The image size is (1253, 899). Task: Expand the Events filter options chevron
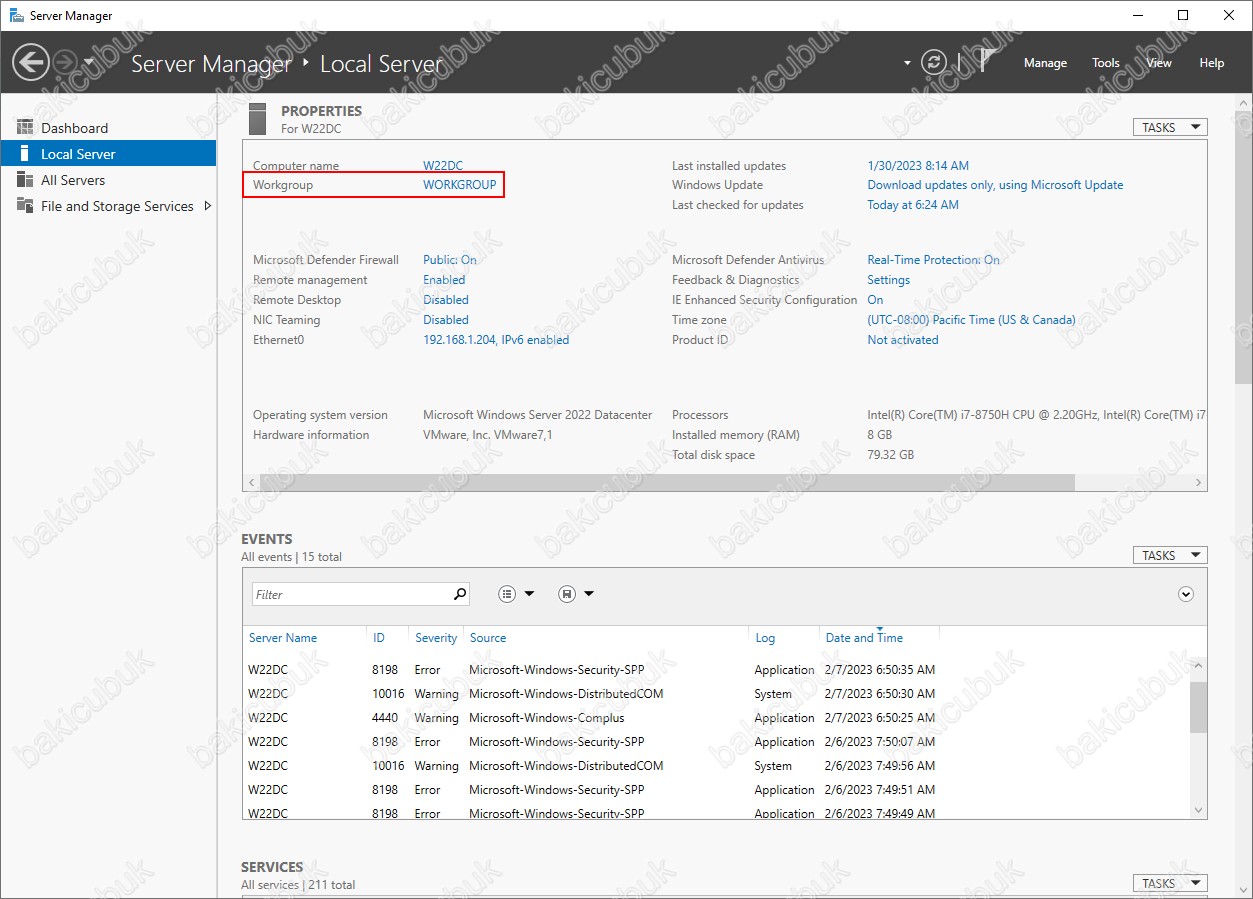point(1186,594)
